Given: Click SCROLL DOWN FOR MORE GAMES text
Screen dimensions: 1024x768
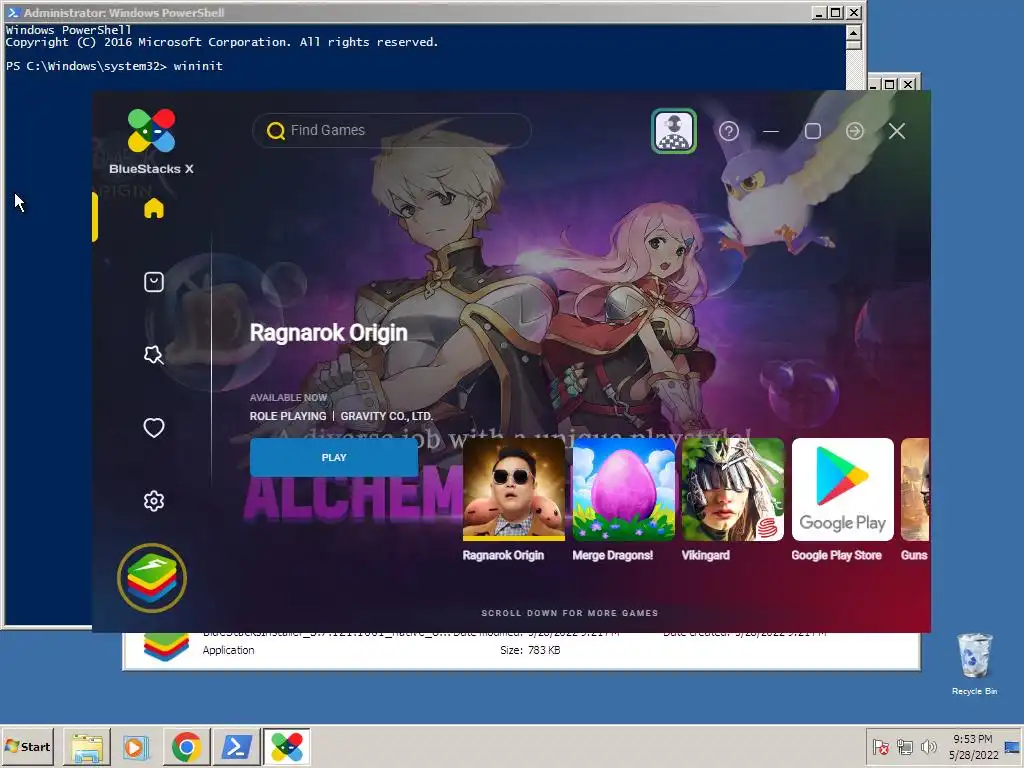Looking at the screenshot, I should 569,613.
